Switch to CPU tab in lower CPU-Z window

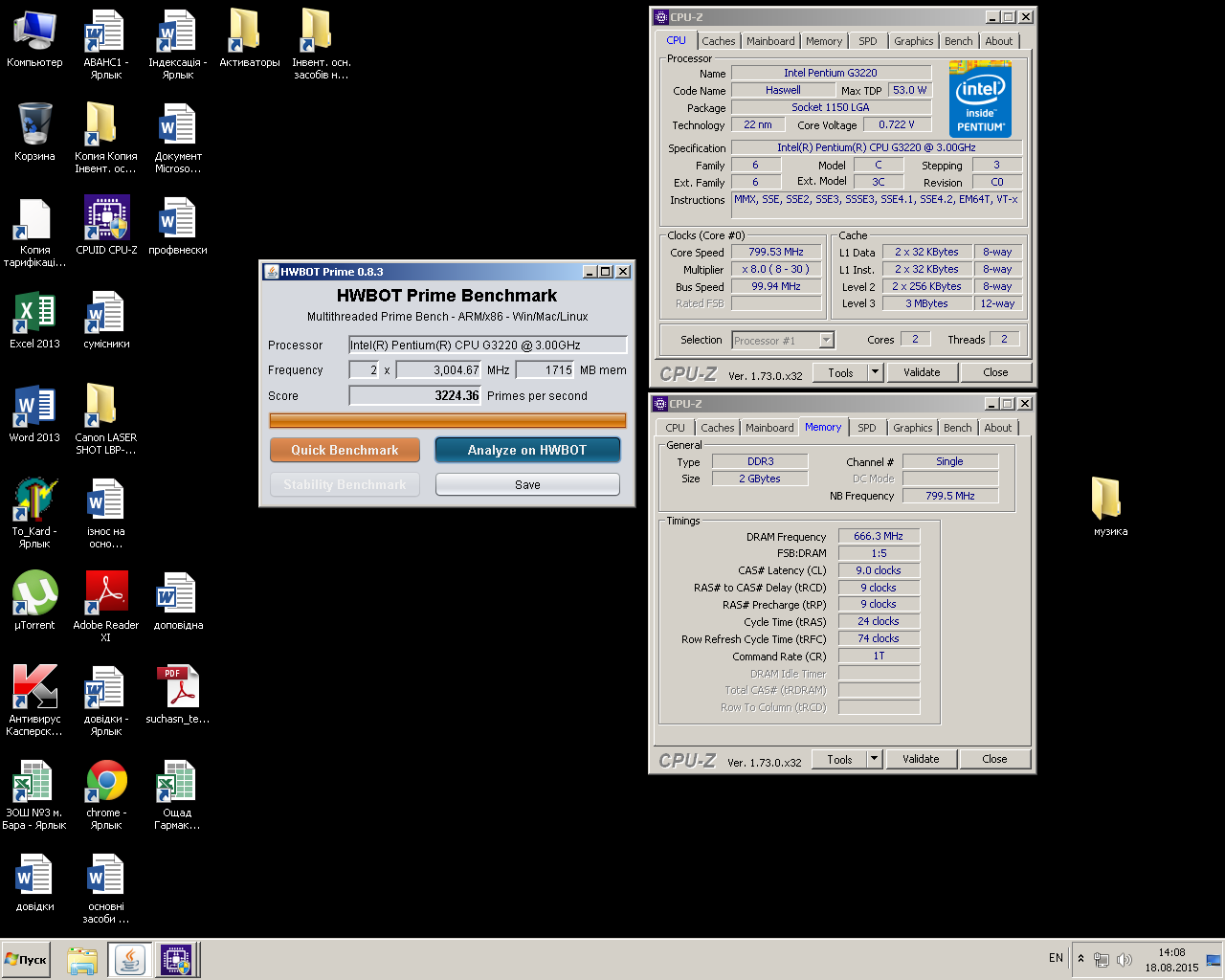pos(676,428)
